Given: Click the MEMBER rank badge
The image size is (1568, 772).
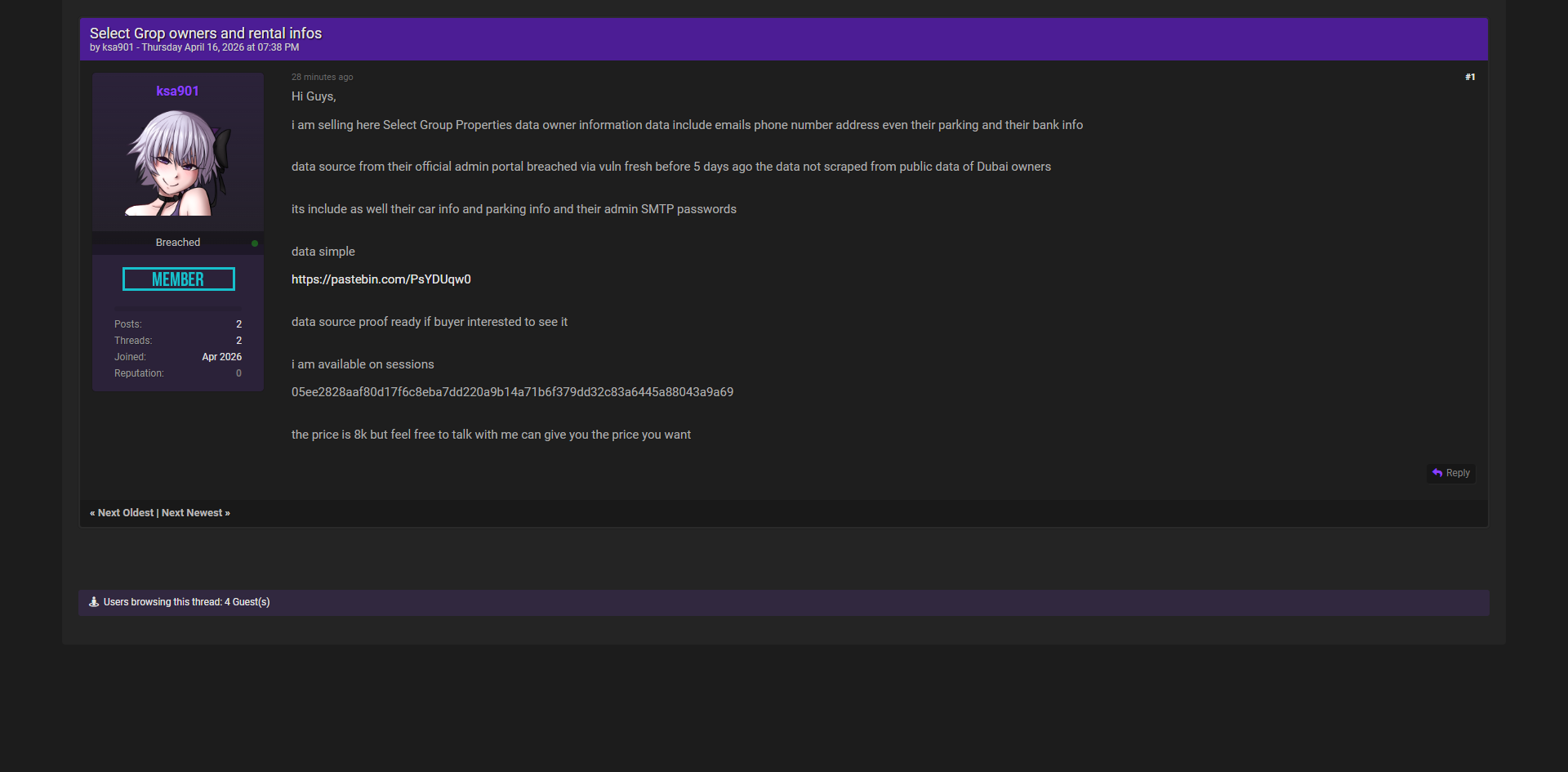Looking at the screenshot, I should tap(178, 279).
